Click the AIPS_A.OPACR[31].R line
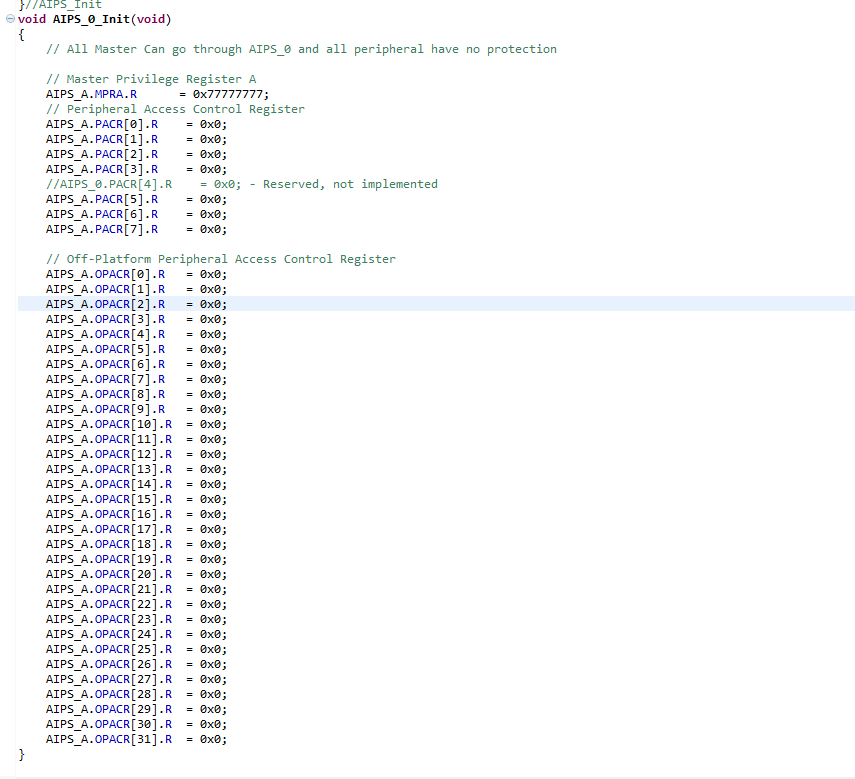The width and height of the screenshot is (855, 779). (136, 739)
